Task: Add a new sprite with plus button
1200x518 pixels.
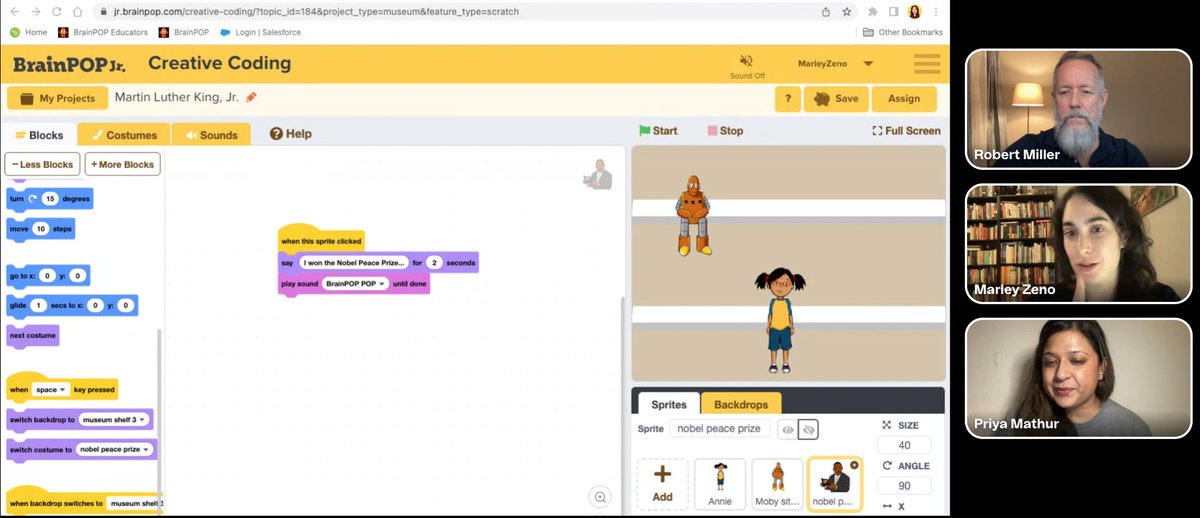Action: (x=662, y=484)
